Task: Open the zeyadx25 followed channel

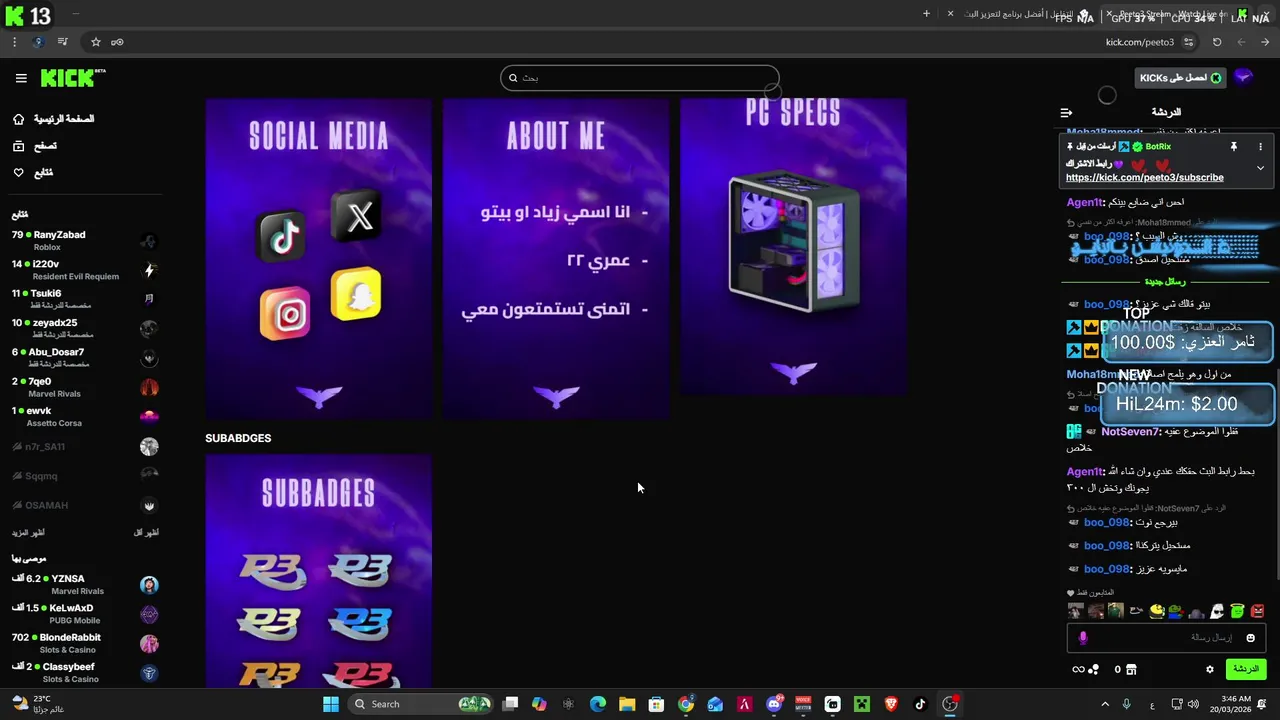Action: click(84, 329)
